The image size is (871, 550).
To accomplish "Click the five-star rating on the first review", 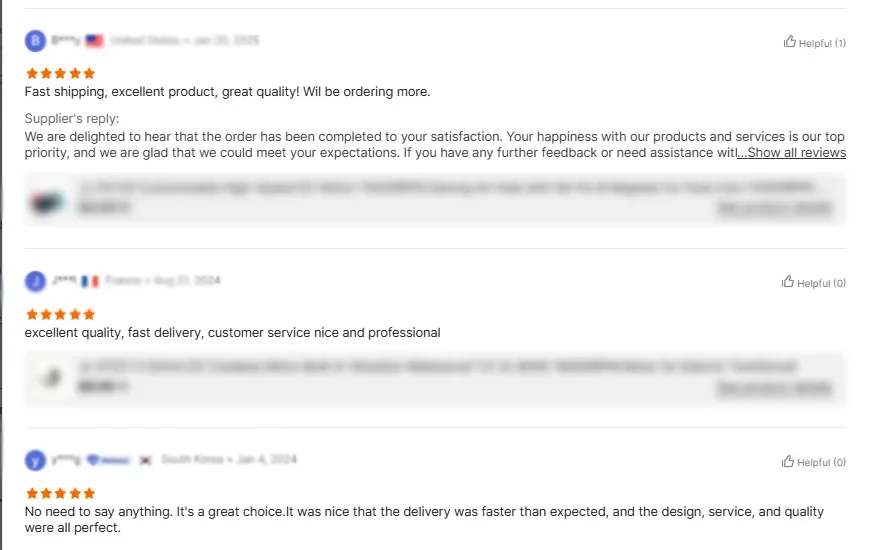I will (x=60, y=73).
